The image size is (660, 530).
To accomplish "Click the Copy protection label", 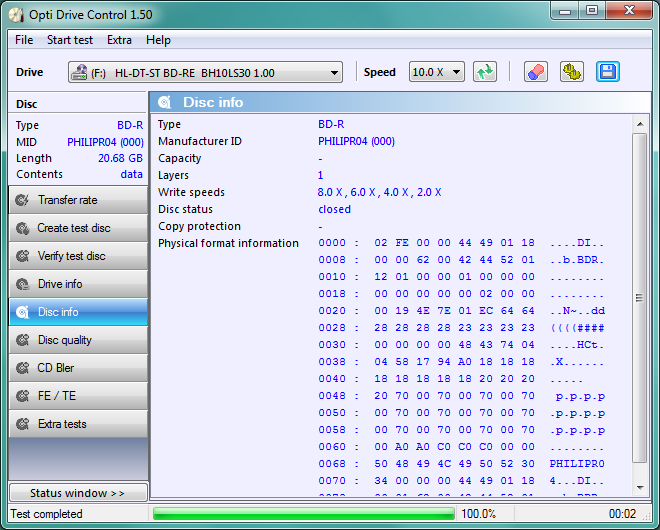I will click(199, 226).
